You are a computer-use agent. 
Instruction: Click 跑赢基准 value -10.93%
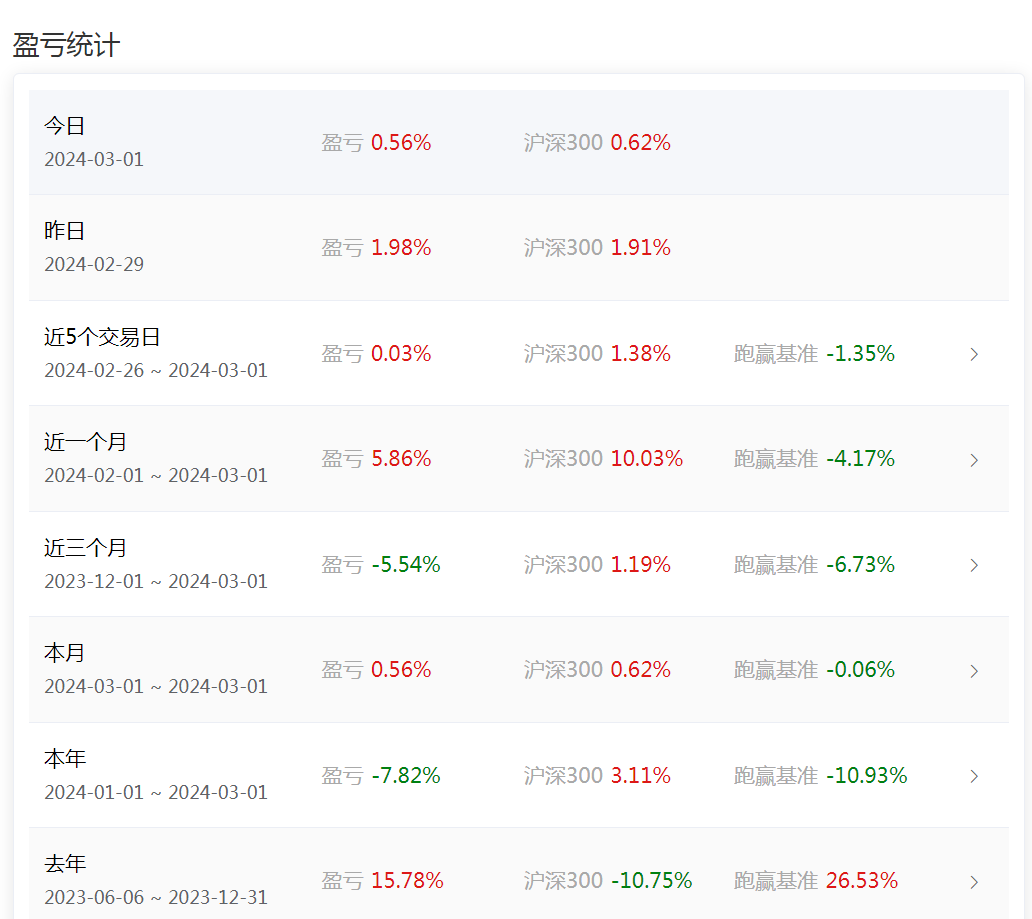coord(866,775)
